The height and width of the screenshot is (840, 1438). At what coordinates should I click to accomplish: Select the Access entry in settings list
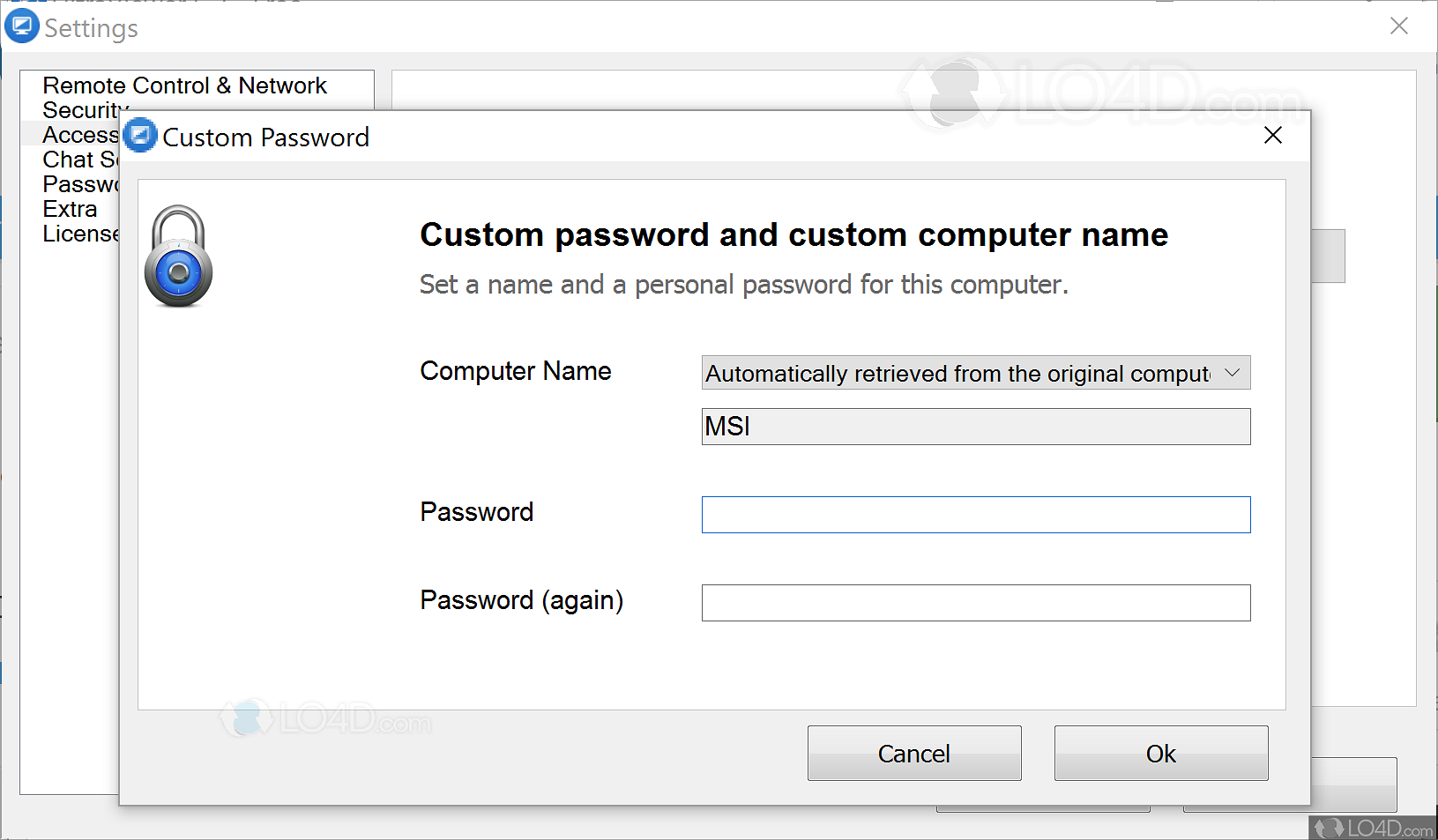tap(78, 135)
